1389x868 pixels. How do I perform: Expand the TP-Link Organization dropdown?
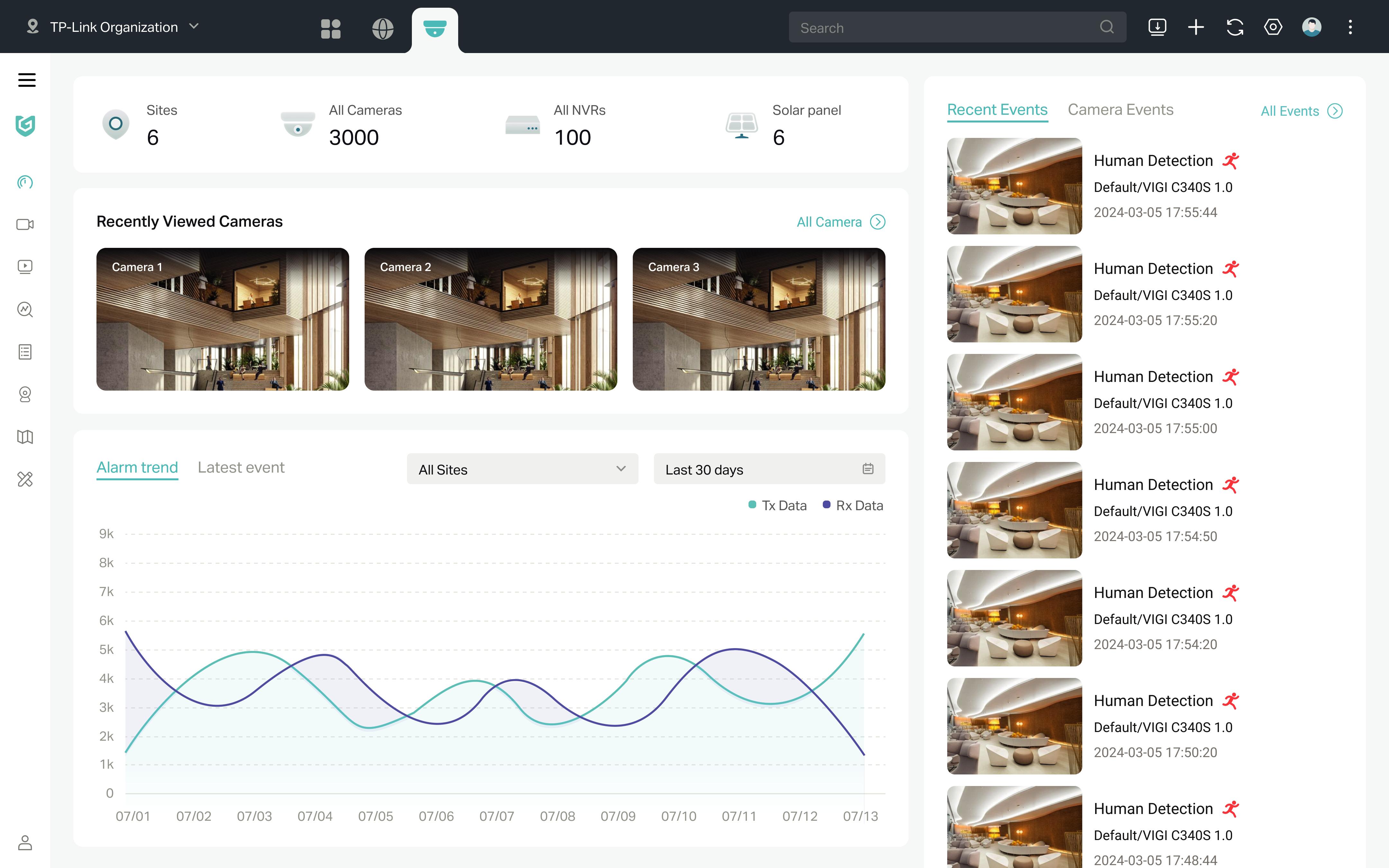click(113, 27)
